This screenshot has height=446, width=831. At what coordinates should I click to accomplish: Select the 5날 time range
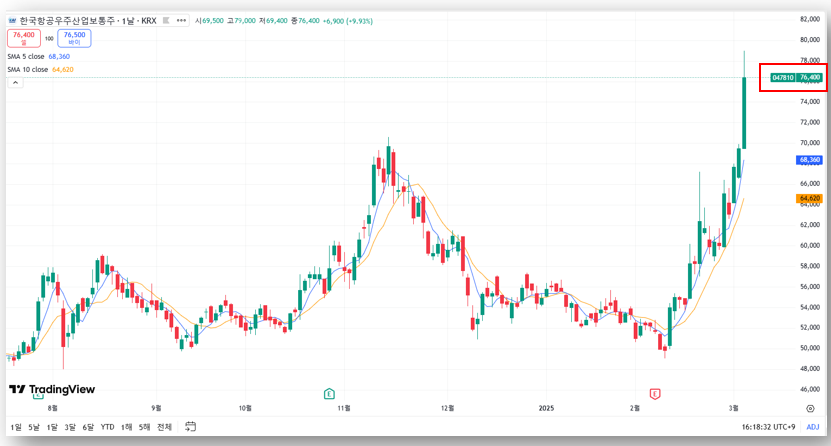click(x=34, y=427)
